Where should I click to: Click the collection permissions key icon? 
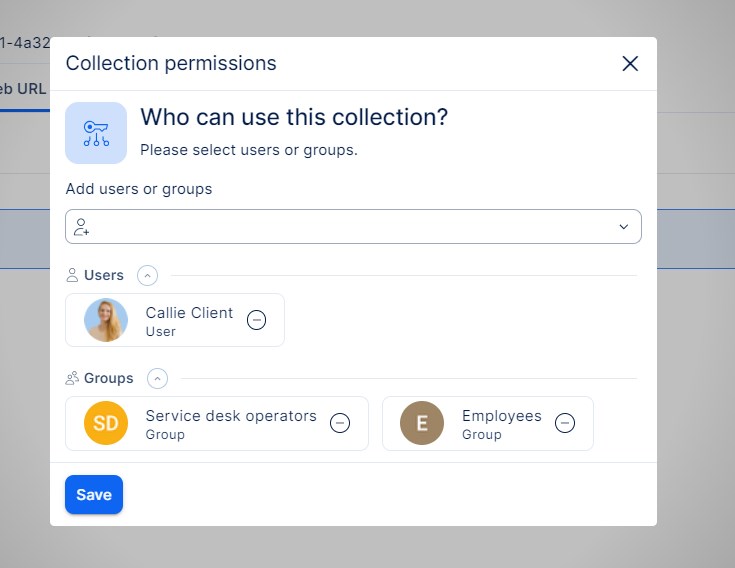[x=96, y=133]
